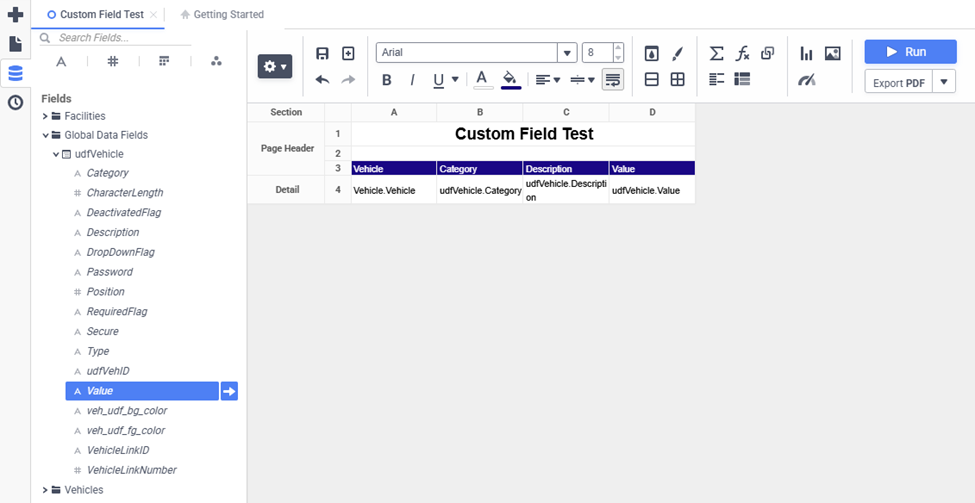The width and height of the screenshot is (975, 503).
Task: Click the AutoSum sigma icon
Action: (716, 53)
